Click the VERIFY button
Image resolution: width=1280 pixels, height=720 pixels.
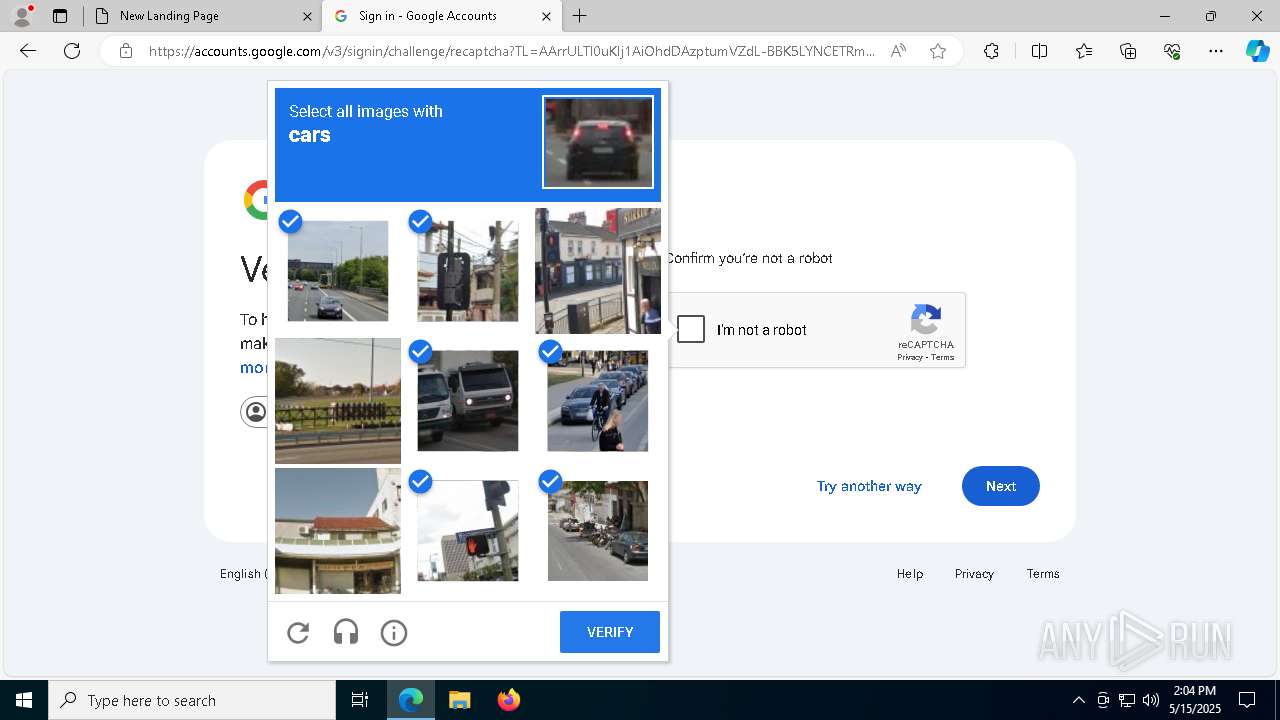[610, 632]
